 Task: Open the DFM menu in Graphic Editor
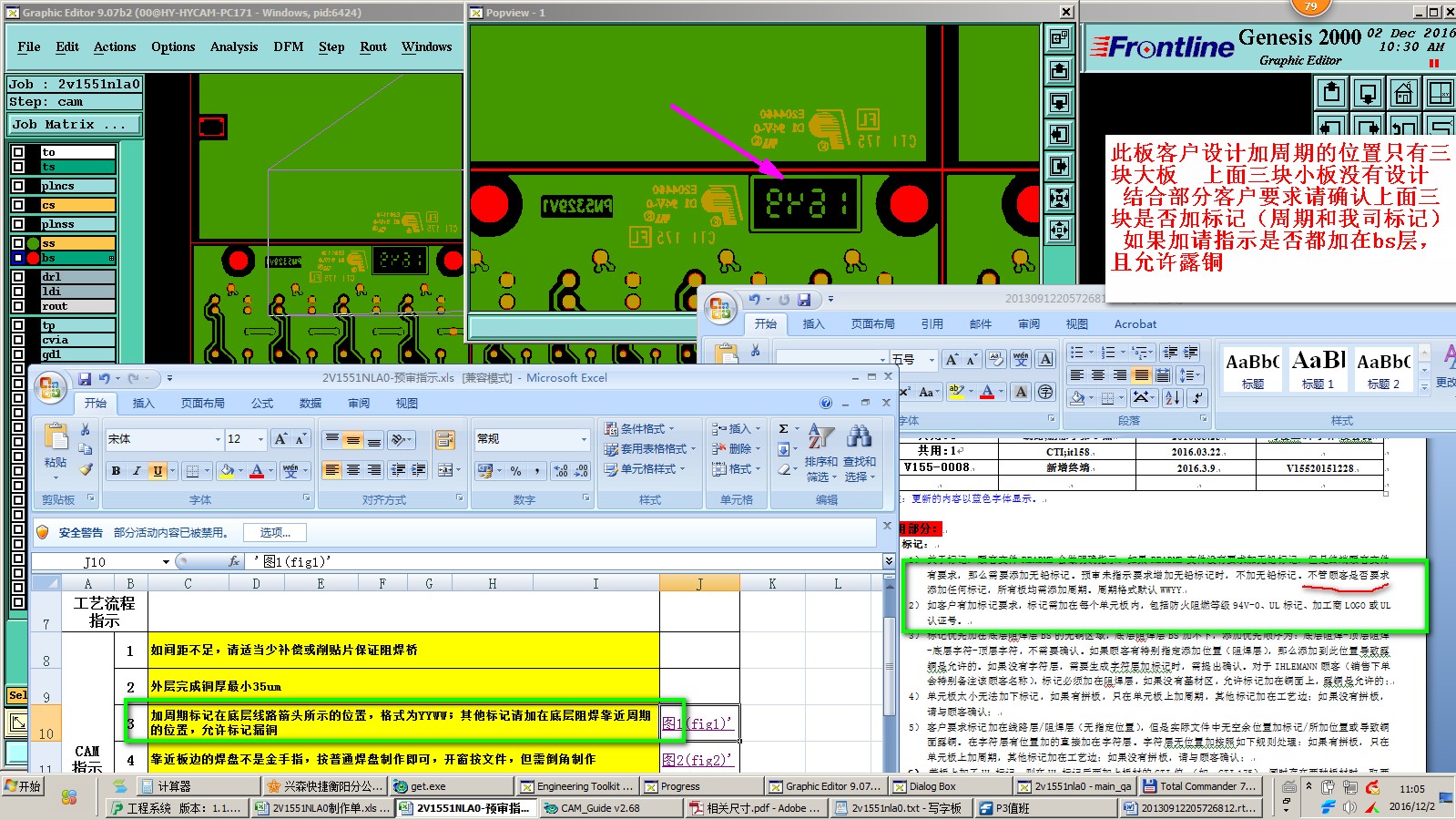tap(289, 46)
